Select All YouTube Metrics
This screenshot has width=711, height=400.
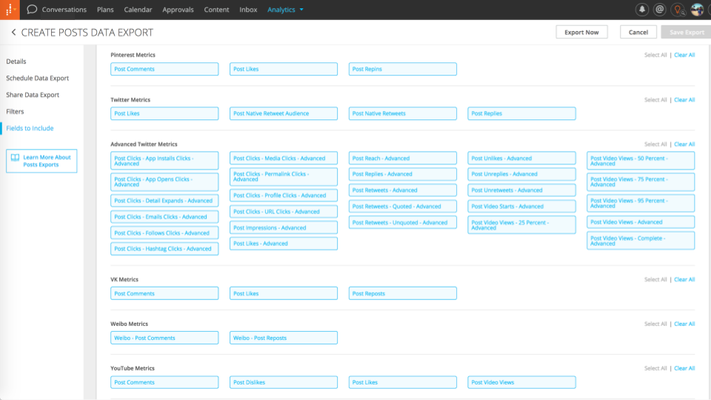tap(655, 368)
